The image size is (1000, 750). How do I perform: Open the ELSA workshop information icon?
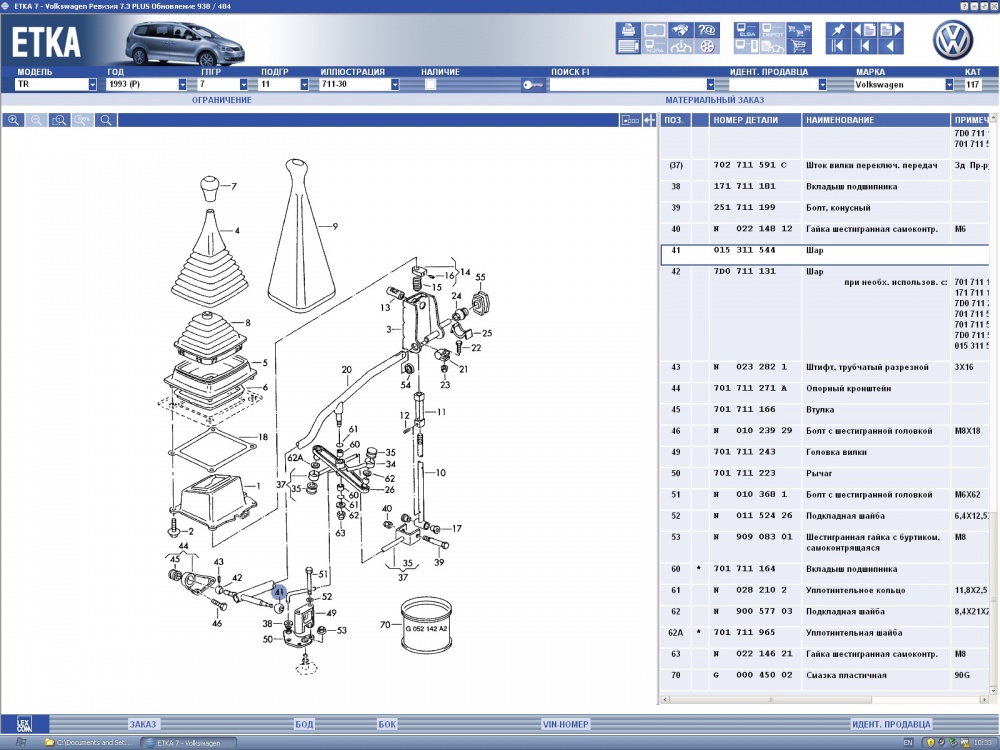pos(746,30)
